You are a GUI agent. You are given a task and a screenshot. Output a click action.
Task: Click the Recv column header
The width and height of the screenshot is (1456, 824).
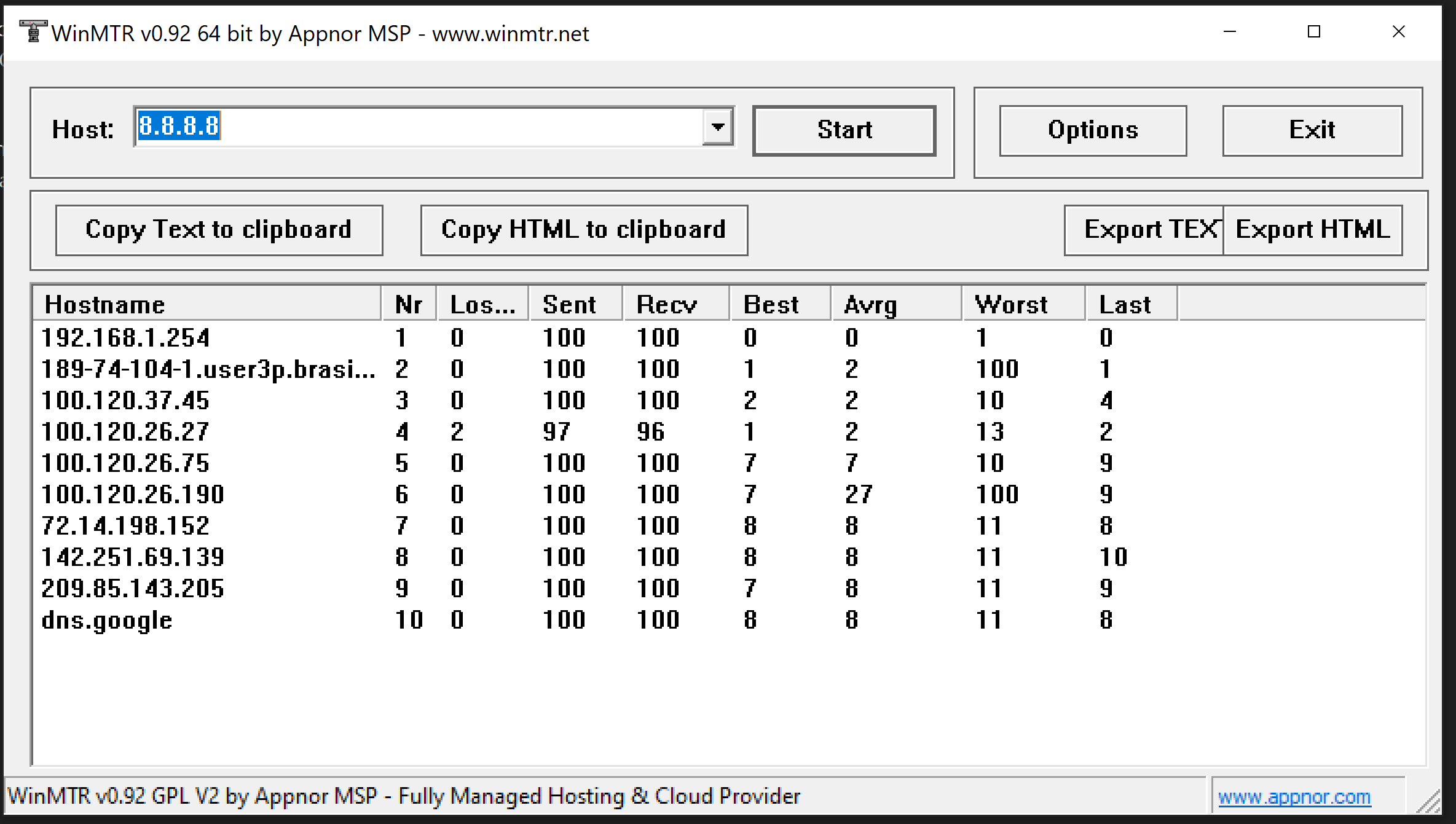pyautogui.click(x=677, y=304)
